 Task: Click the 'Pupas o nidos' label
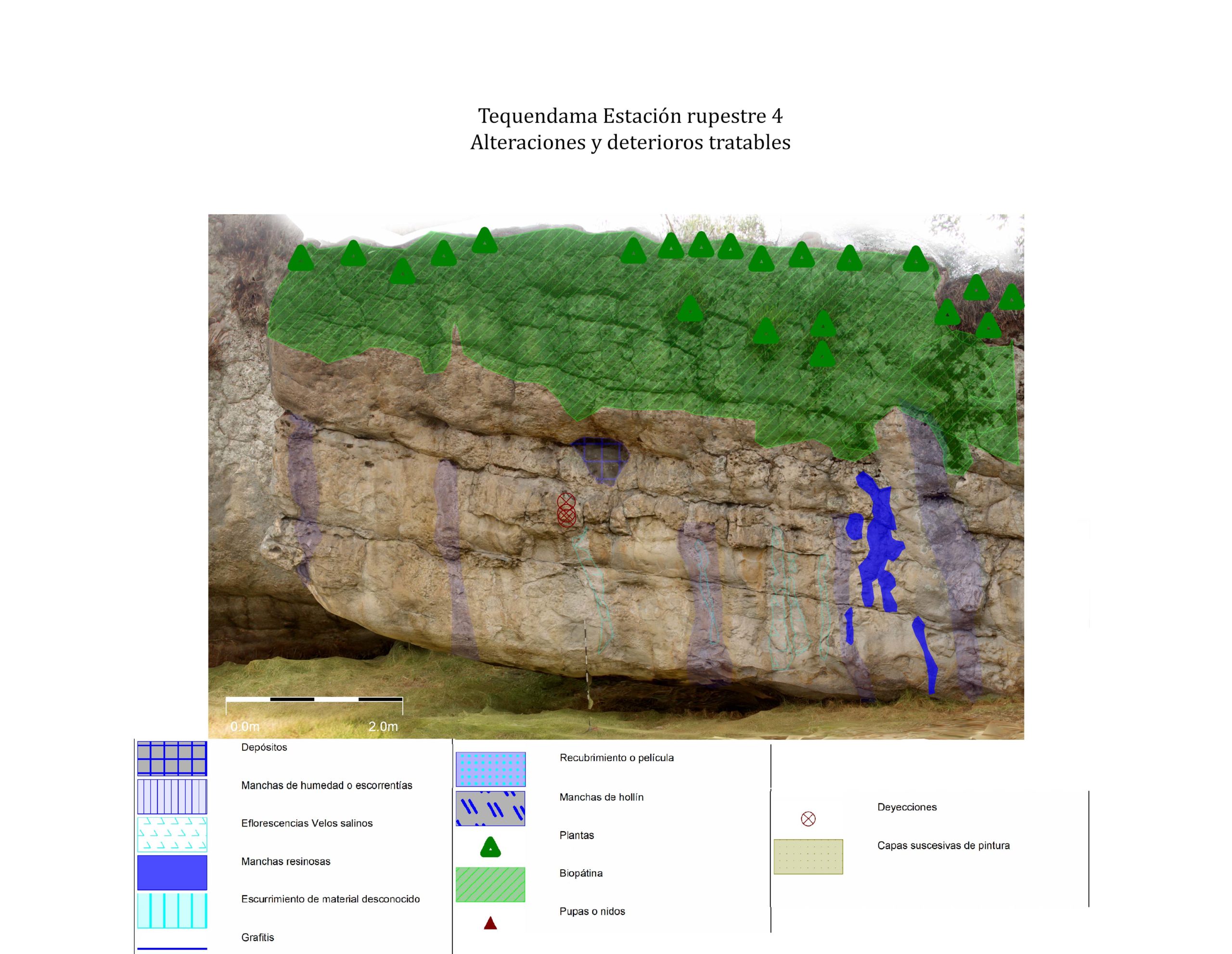[x=592, y=912]
